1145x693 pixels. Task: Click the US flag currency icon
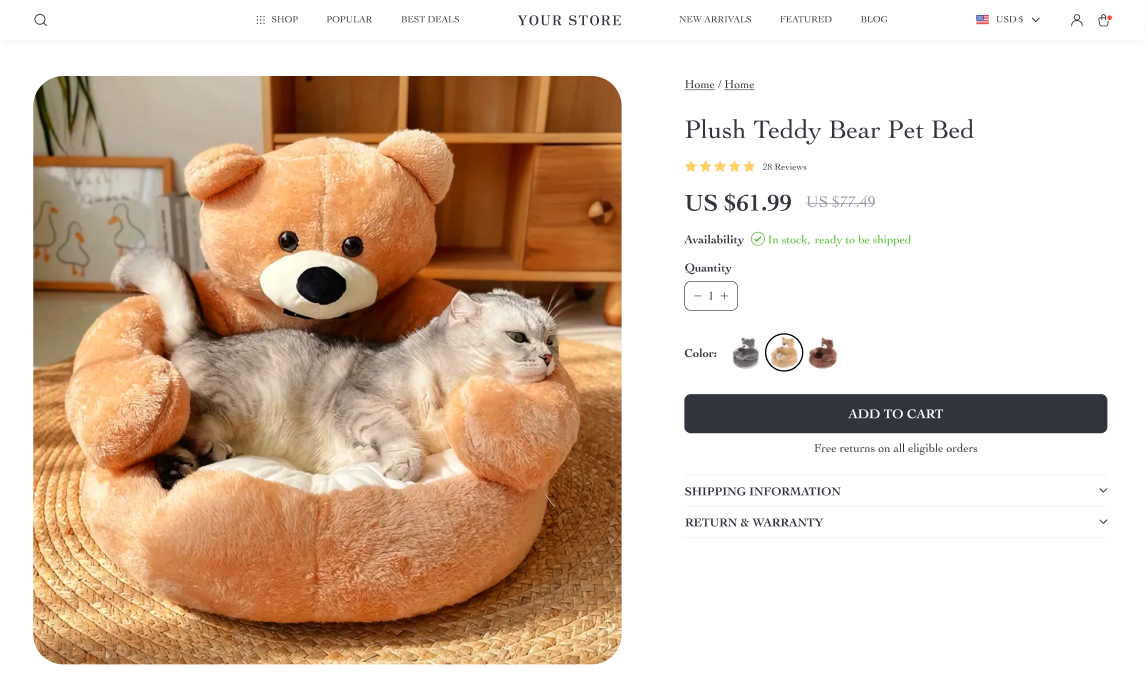[x=982, y=20]
